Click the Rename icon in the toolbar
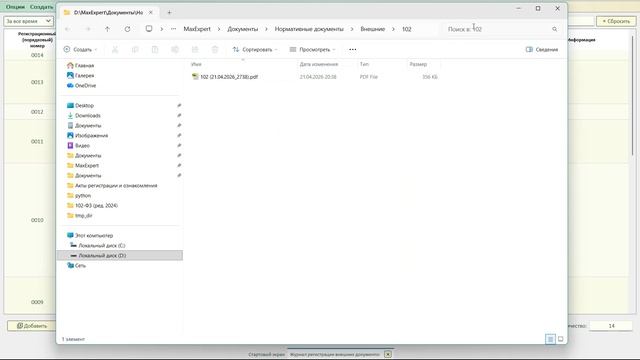The image size is (640, 360). [175, 49]
